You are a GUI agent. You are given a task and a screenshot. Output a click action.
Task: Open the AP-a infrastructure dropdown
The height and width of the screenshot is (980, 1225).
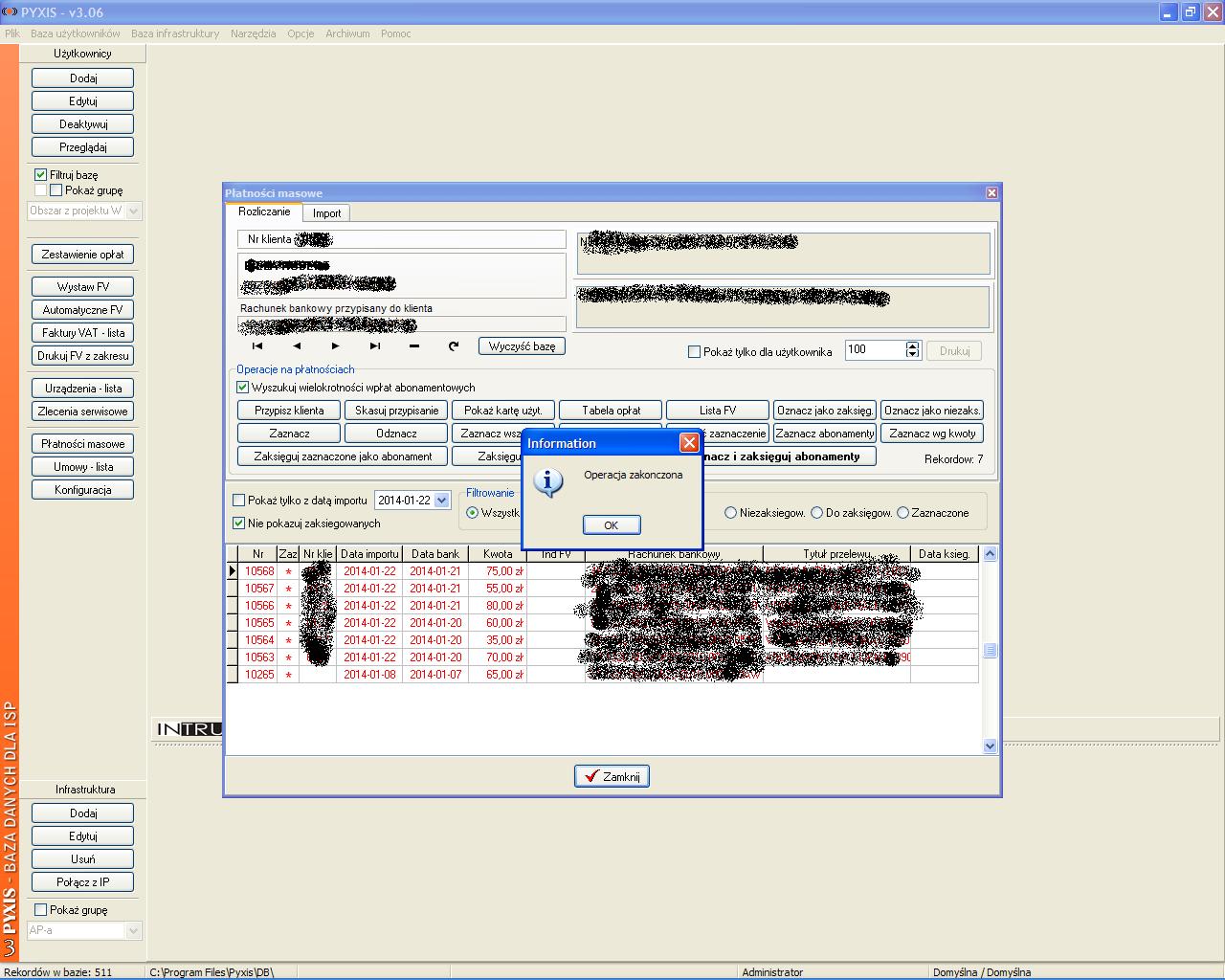(133, 930)
